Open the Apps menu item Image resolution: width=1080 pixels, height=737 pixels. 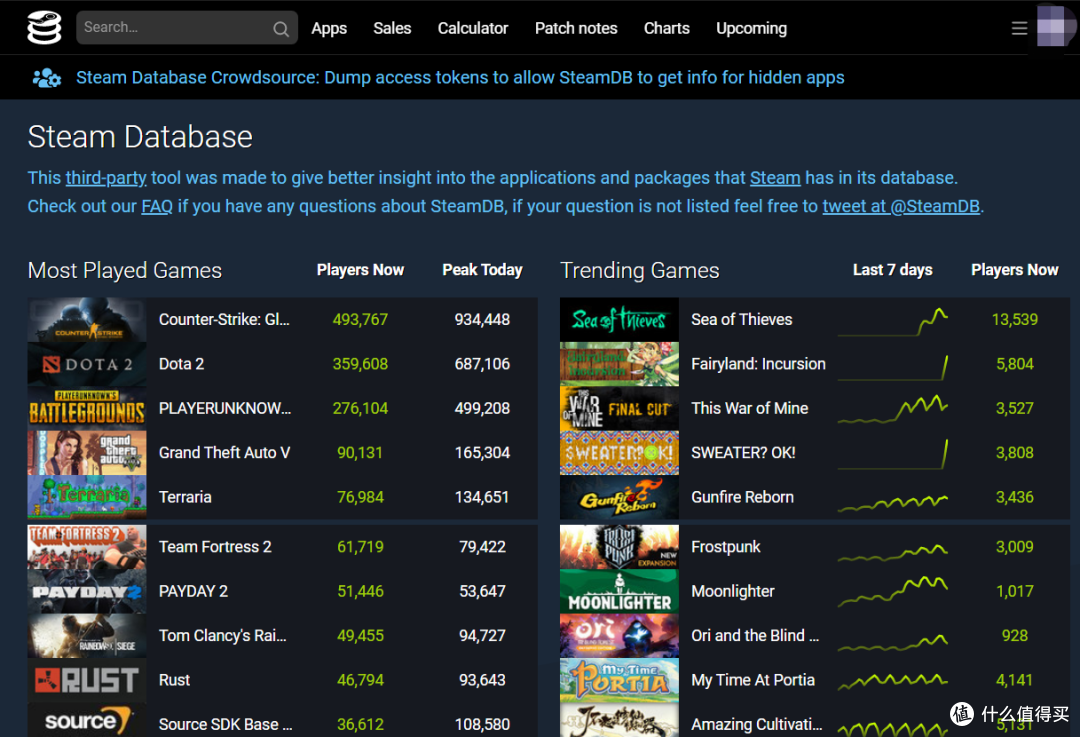click(329, 28)
